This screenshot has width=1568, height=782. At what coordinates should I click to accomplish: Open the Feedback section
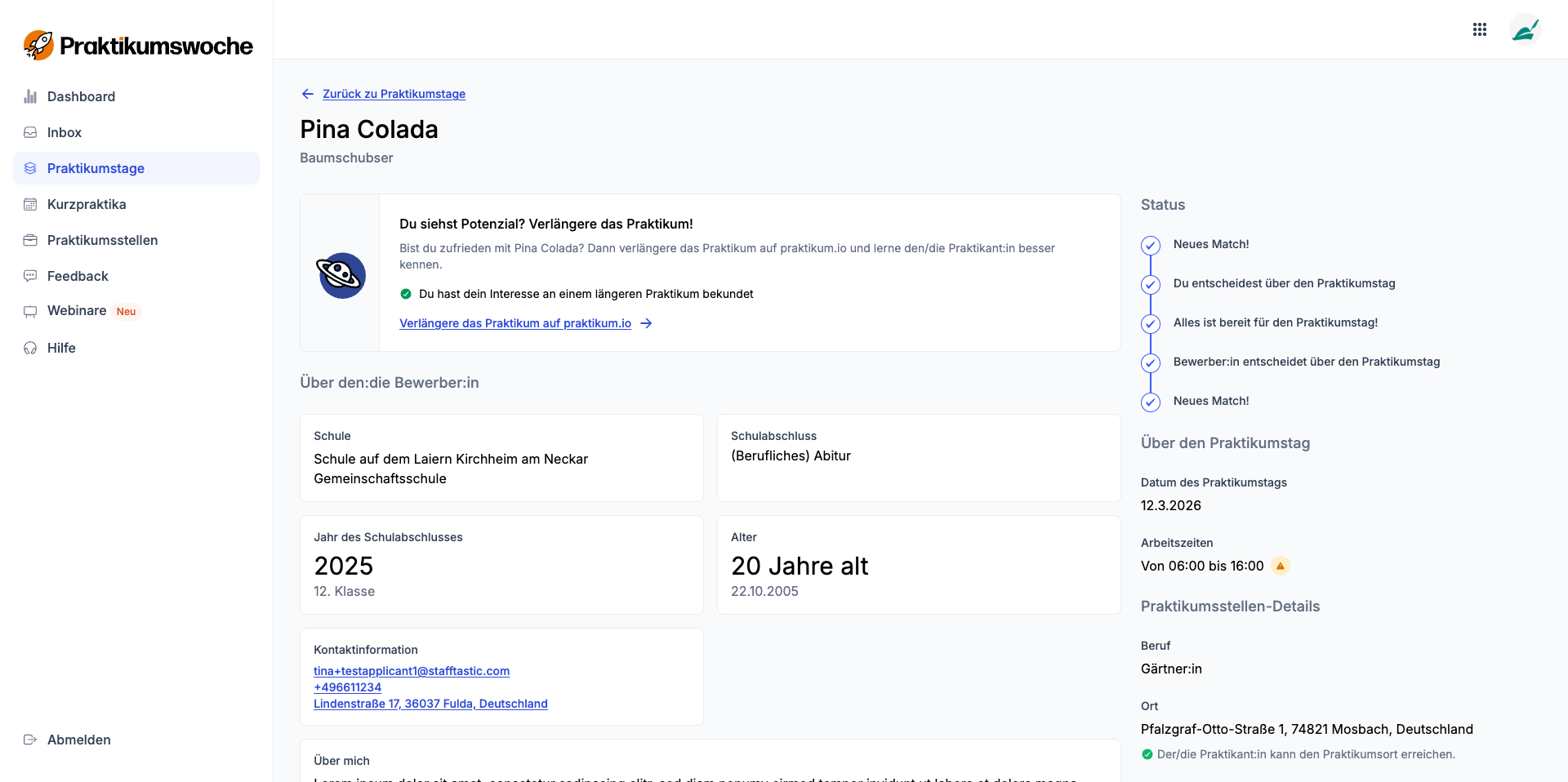point(78,276)
